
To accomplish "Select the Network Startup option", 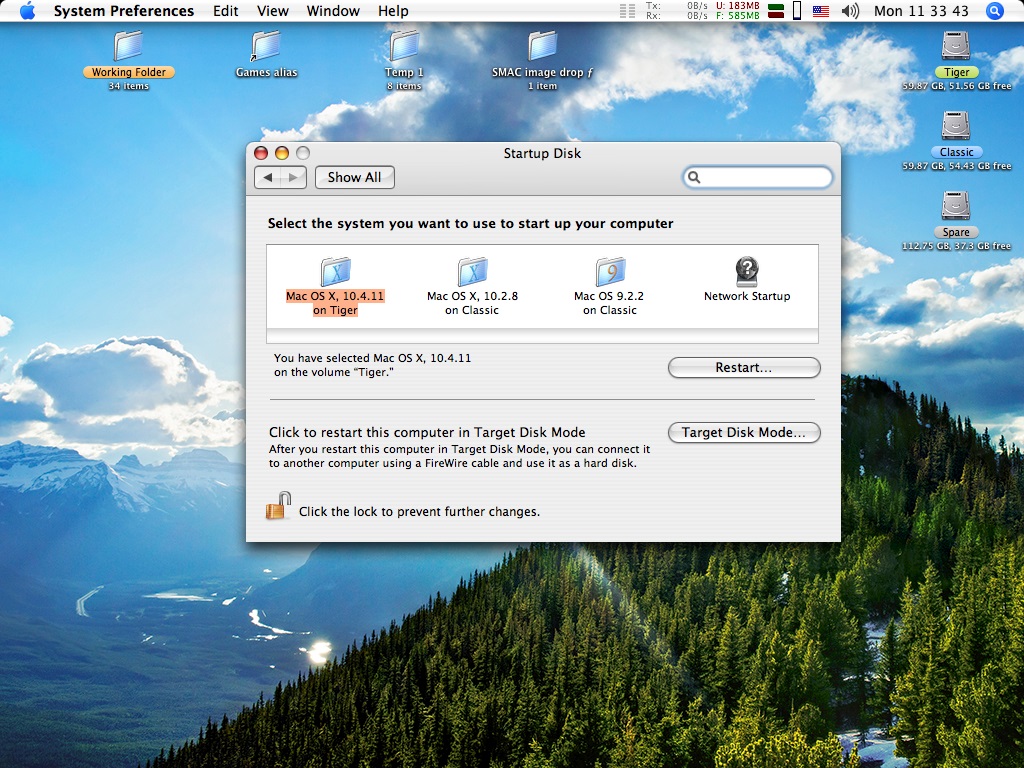I will point(747,280).
